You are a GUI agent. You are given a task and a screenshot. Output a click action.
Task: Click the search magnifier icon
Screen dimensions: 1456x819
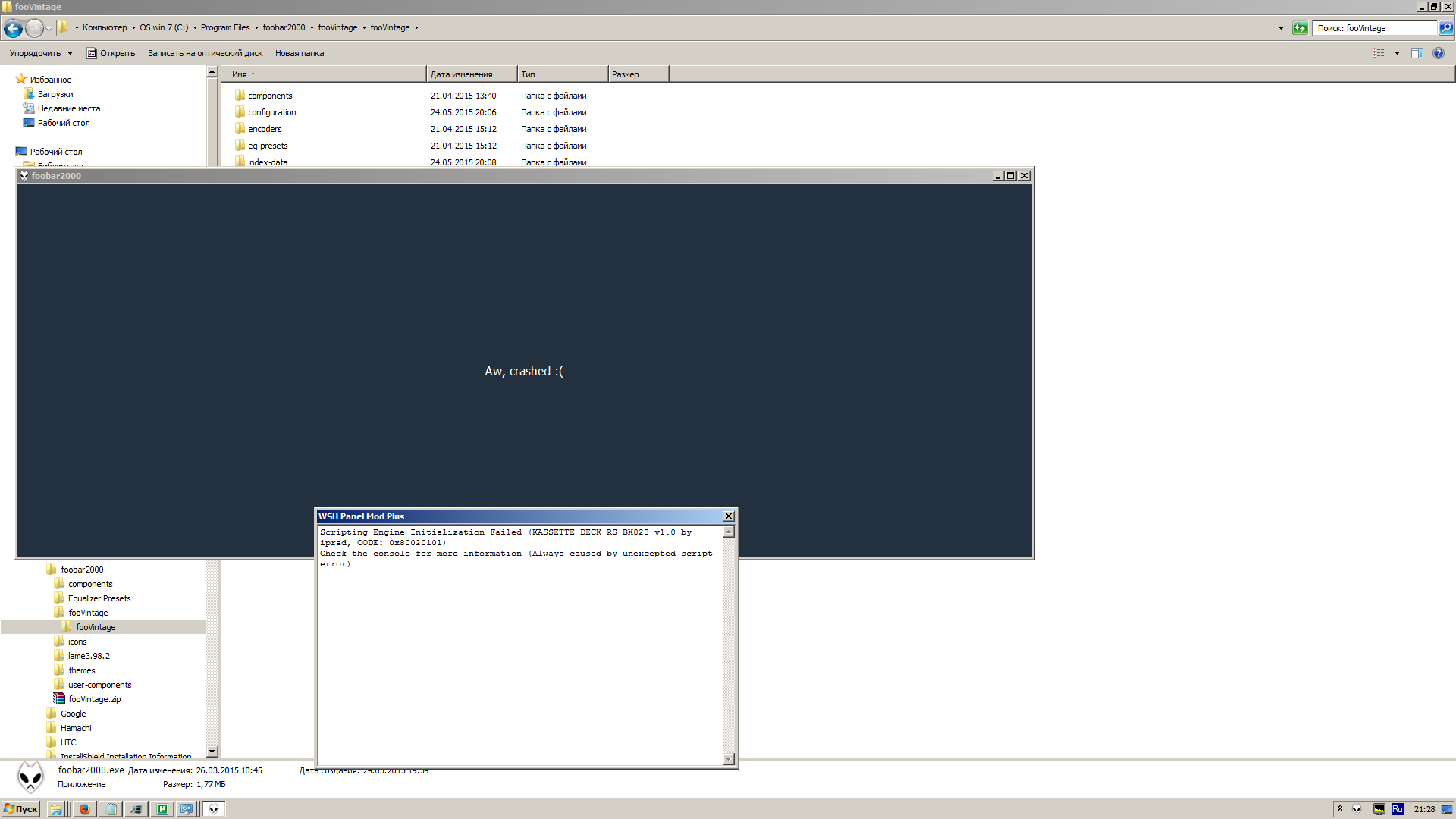(1446, 28)
